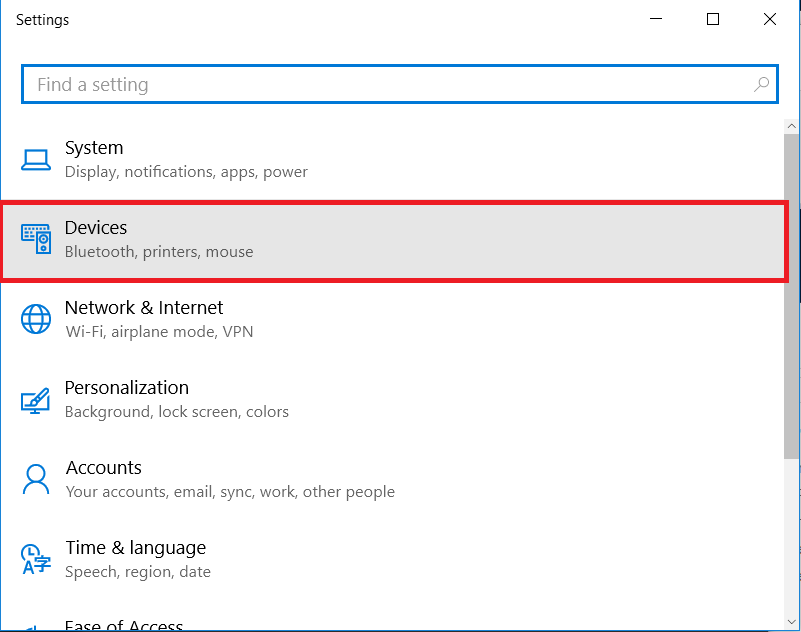The image size is (801, 632).
Task: Select the Network & Internet heading
Action: click(144, 308)
